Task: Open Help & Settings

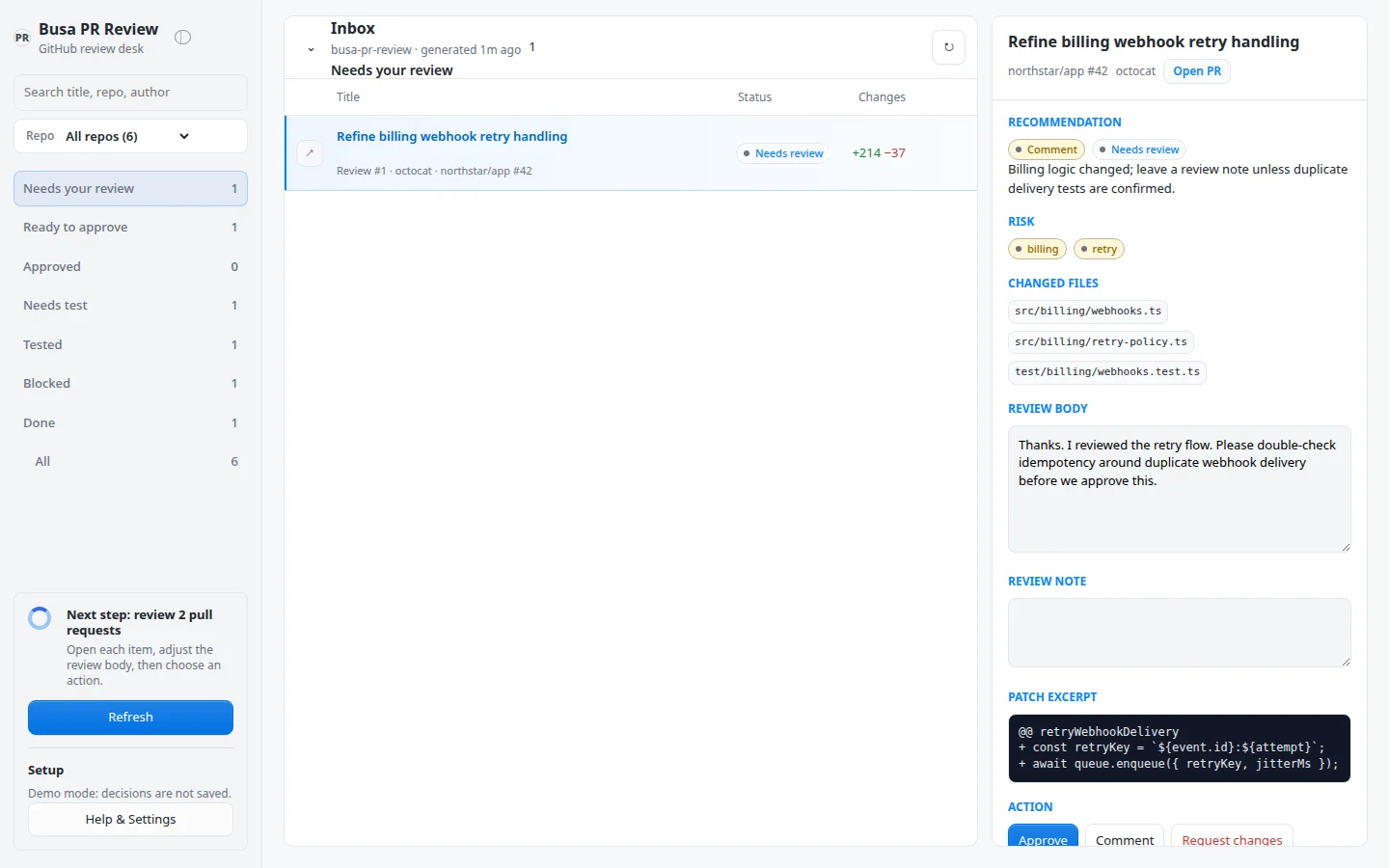Action: (x=130, y=820)
